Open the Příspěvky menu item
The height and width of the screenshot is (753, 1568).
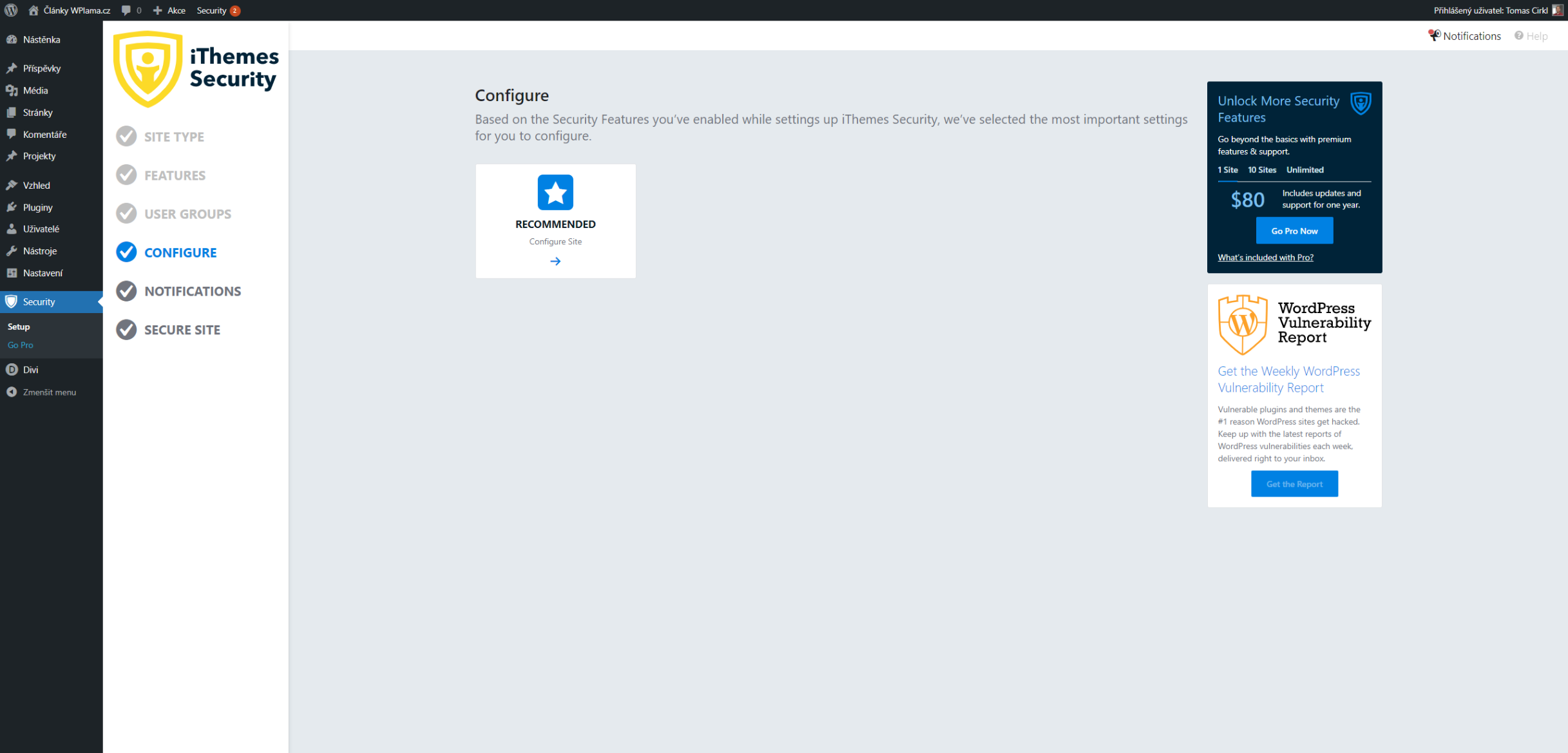(52, 68)
